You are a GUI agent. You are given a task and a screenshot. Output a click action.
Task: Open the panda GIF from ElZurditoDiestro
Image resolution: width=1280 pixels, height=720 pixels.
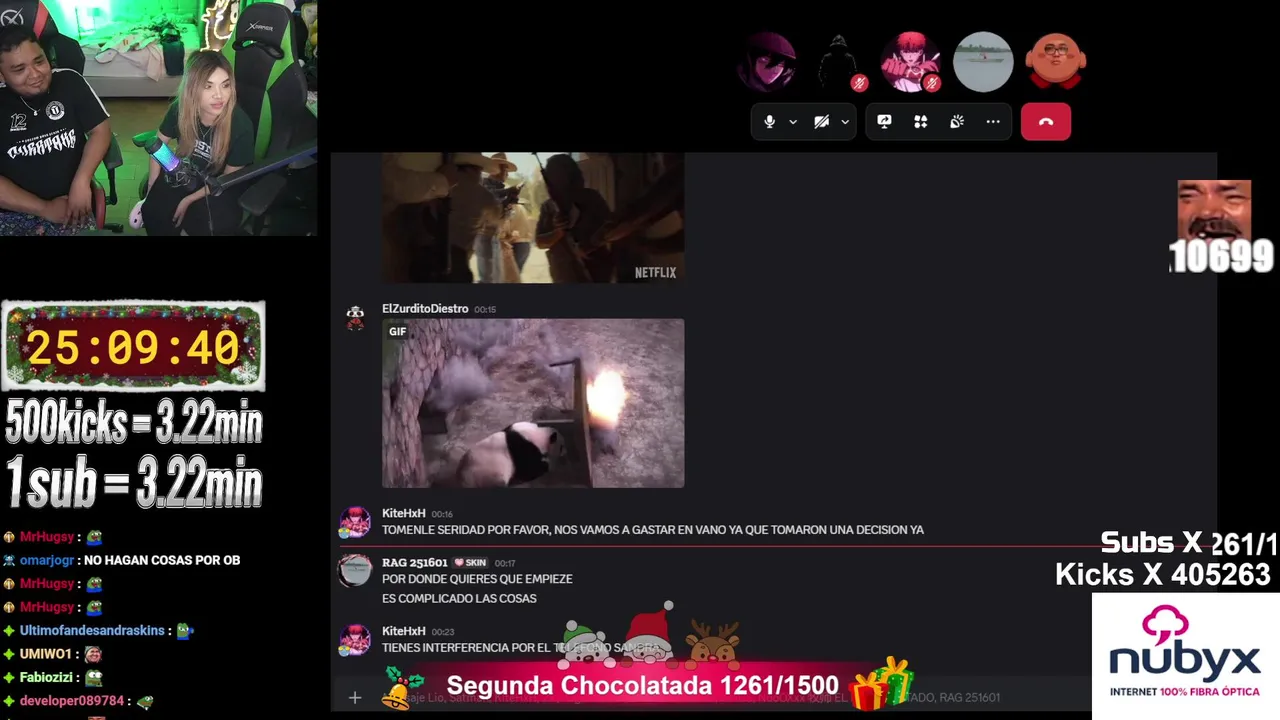[x=533, y=403]
